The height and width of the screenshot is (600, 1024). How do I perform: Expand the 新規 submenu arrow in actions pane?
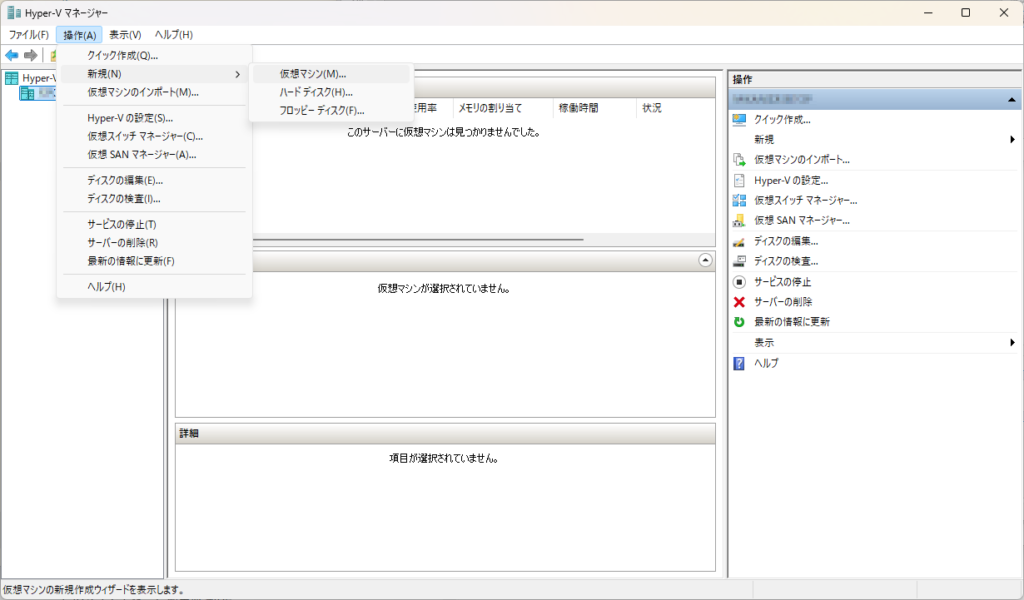(1013, 140)
